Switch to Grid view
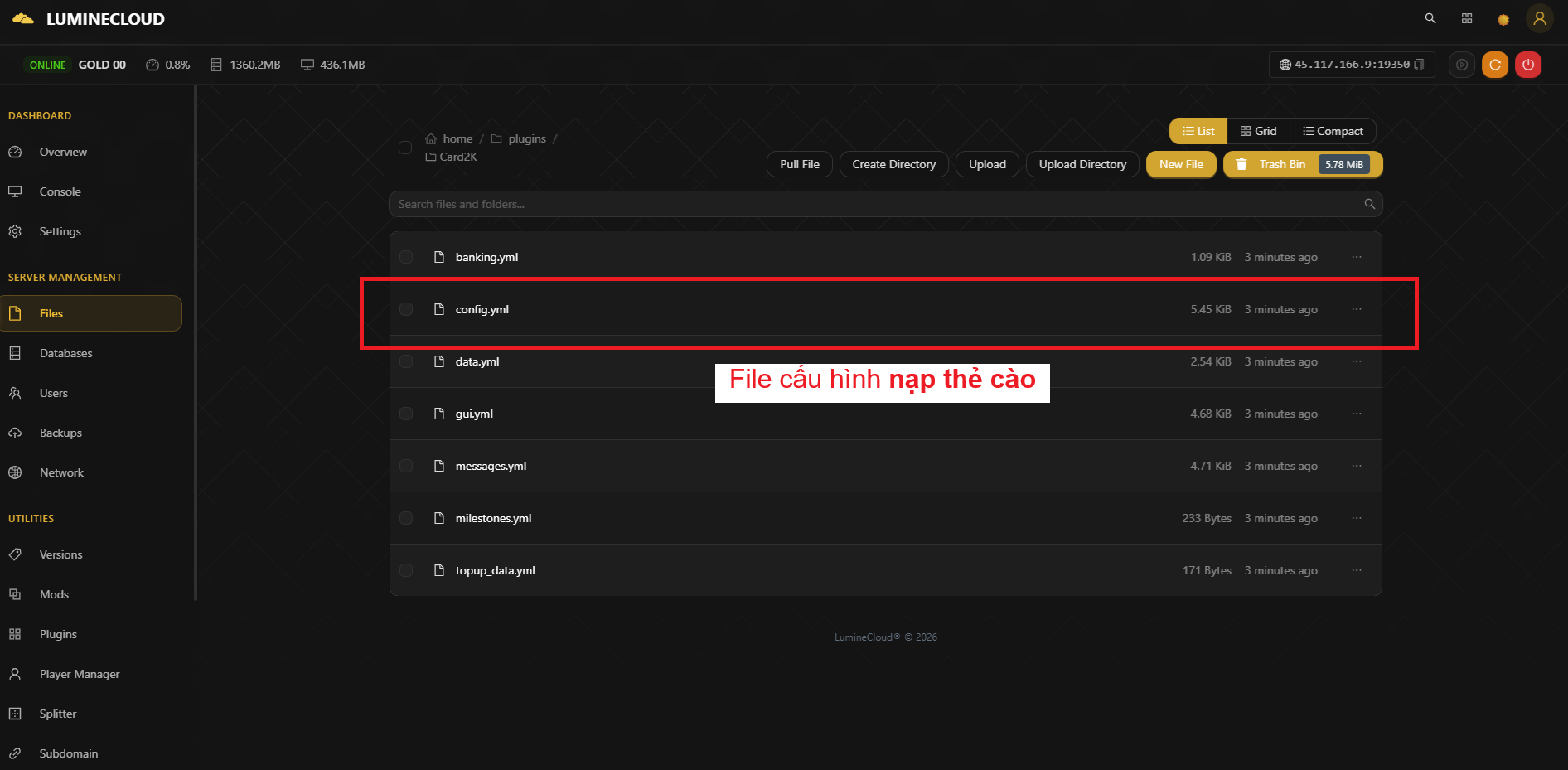The image size is (1568, 770). click(x=1258, y=131)
